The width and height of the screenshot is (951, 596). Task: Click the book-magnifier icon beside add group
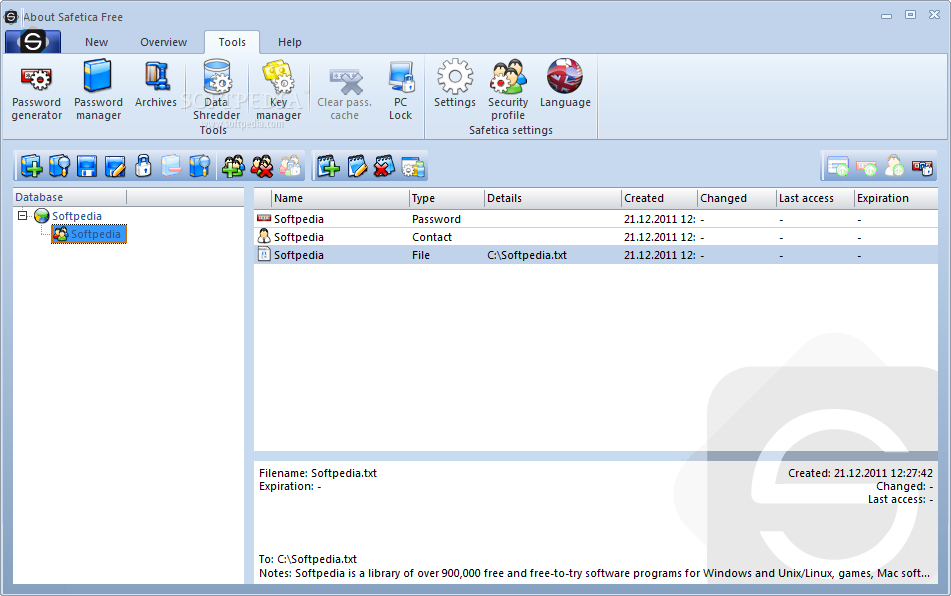pos(200,166)
